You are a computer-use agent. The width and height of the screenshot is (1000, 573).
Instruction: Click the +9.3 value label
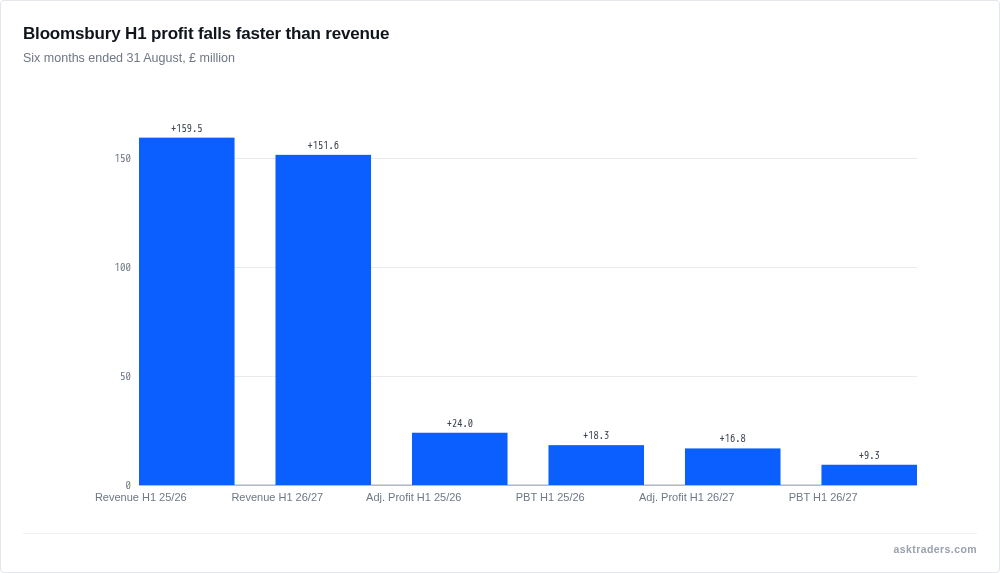pos(869,456)
